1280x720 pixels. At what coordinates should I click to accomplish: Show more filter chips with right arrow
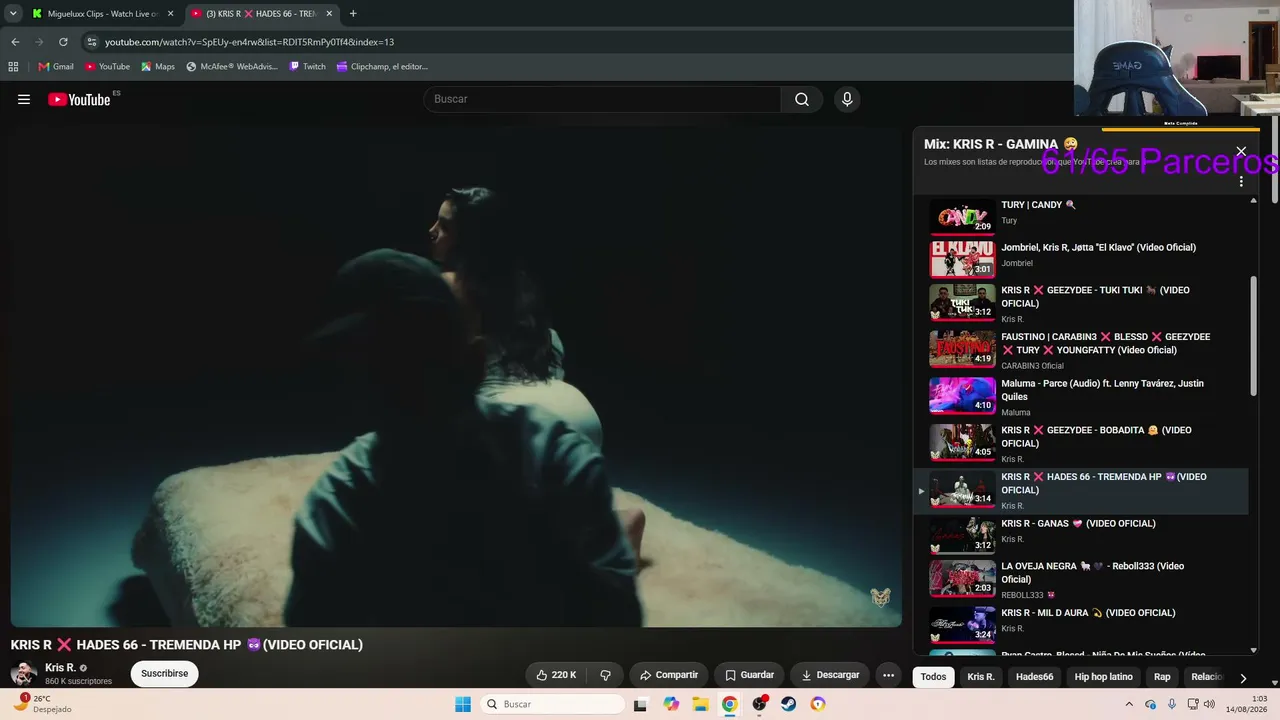[1243, 677]
